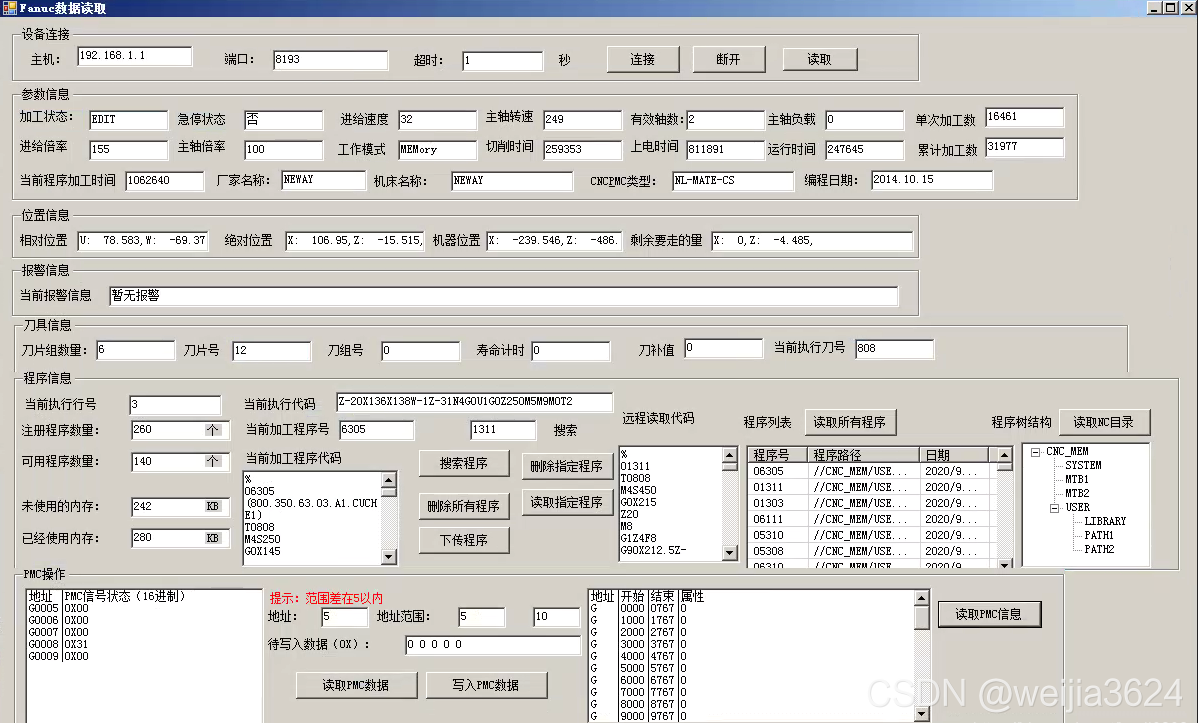This screenshot has width=1198, height=723.
Task: Click scroll up arrow of current program code box
Action: [x=389, y=481]
